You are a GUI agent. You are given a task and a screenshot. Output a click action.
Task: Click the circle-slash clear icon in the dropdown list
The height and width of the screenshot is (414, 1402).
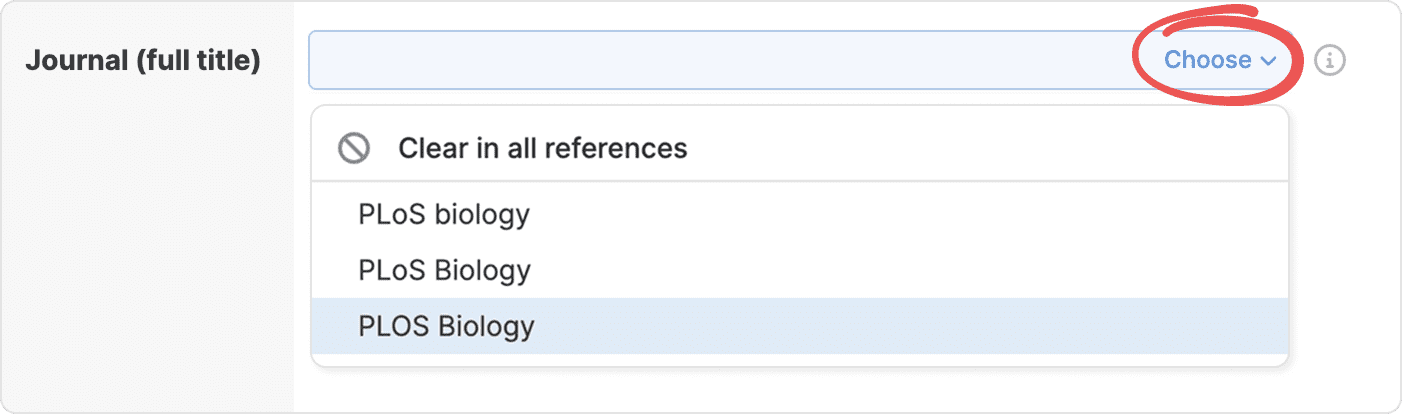pyautogui.click(x=354, y=149)
